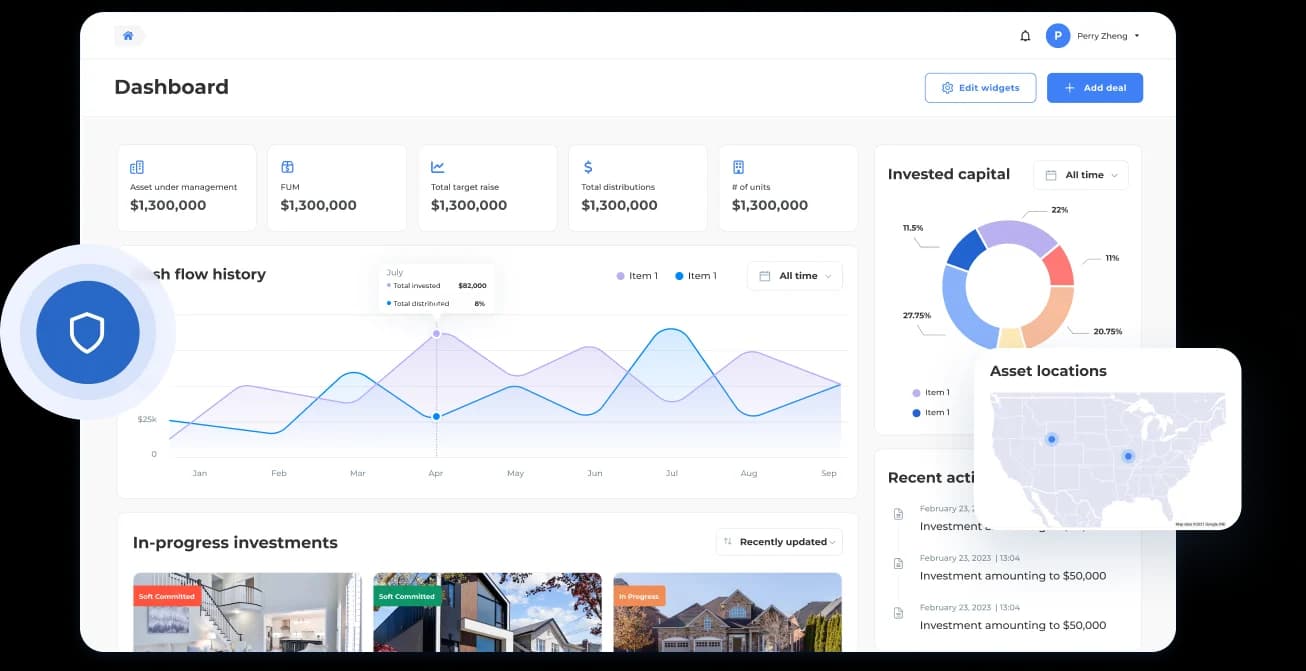Click the Total target raise chart icon

pyautogui.click(x=438, y=167)
